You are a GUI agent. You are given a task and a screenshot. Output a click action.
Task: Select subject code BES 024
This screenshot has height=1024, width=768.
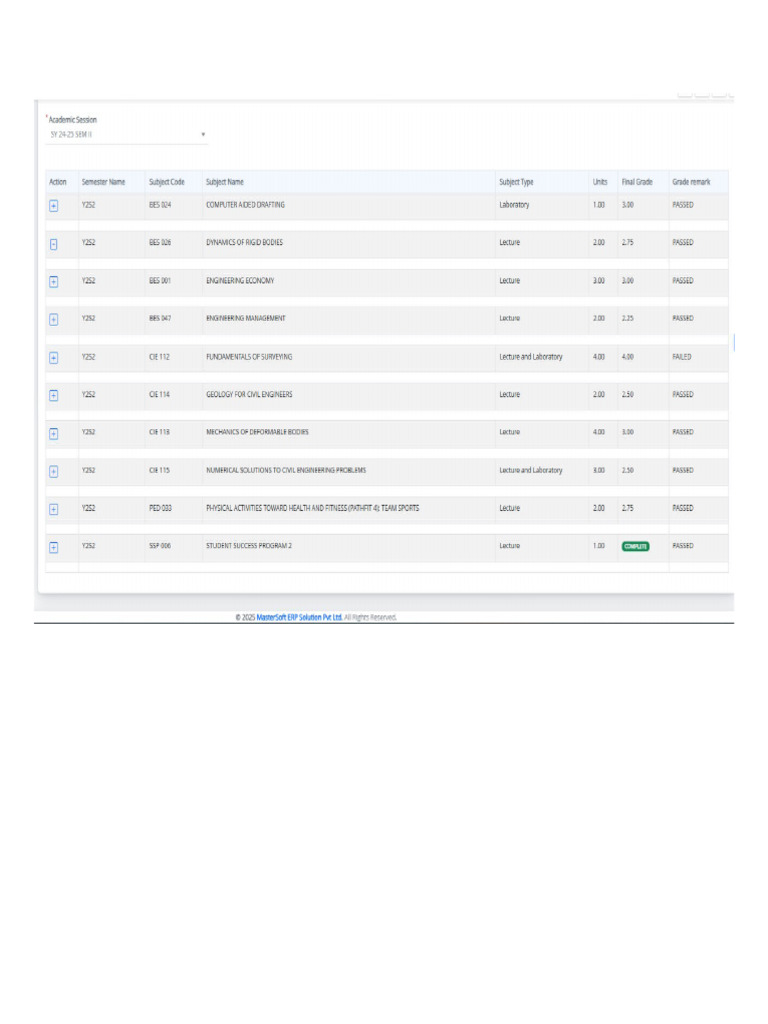(160, 205)
